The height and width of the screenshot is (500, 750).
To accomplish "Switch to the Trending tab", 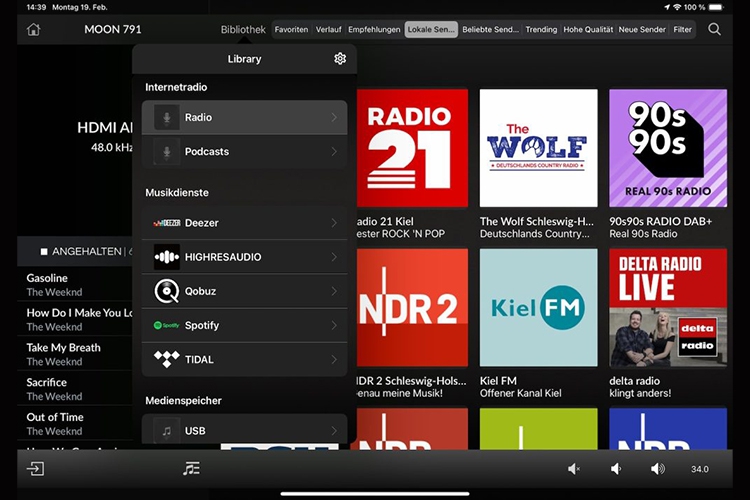I will click(x=541, y=30).
